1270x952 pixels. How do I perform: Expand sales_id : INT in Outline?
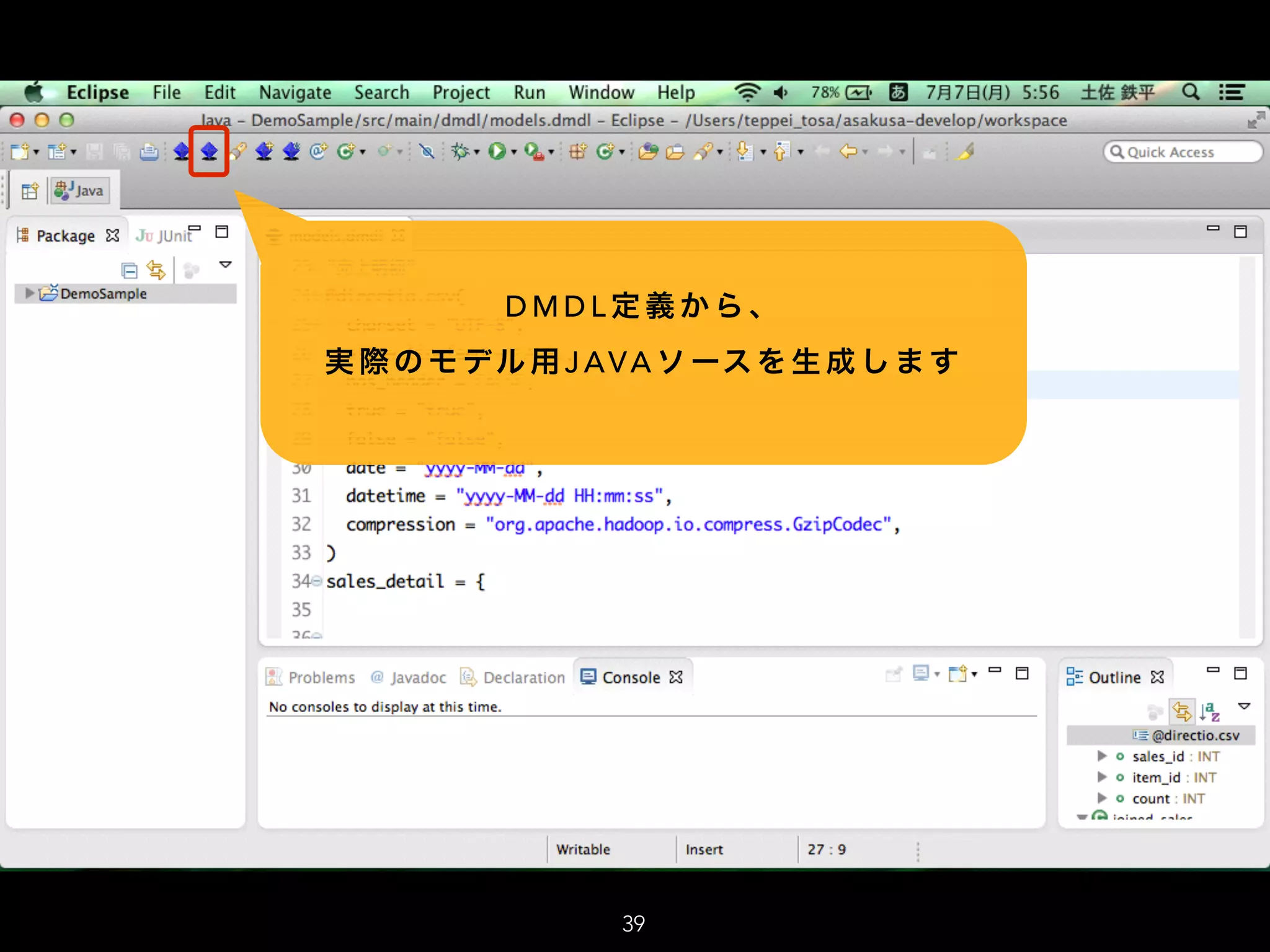(1102, 756)
